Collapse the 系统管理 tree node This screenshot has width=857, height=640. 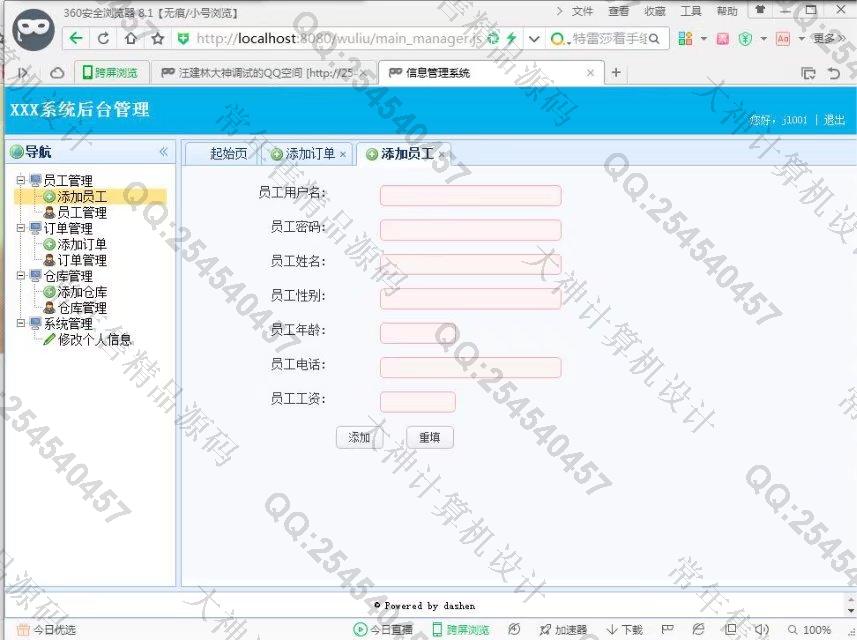(20, 323)
